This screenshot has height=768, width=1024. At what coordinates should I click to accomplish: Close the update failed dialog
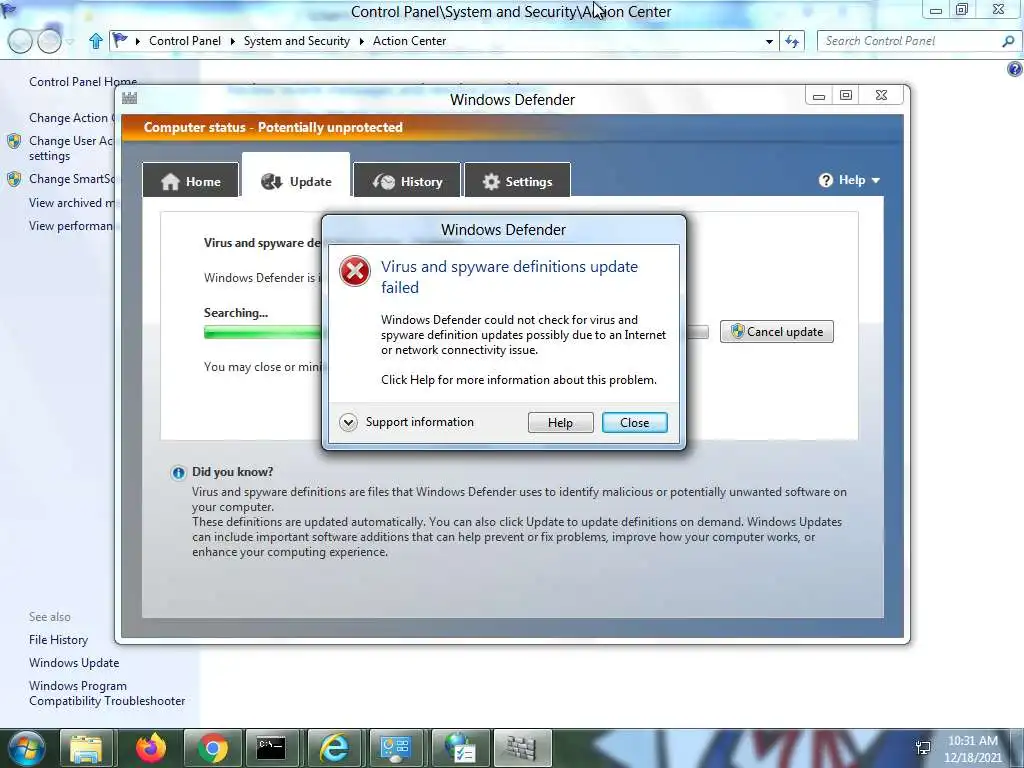(x=634, y=423)
